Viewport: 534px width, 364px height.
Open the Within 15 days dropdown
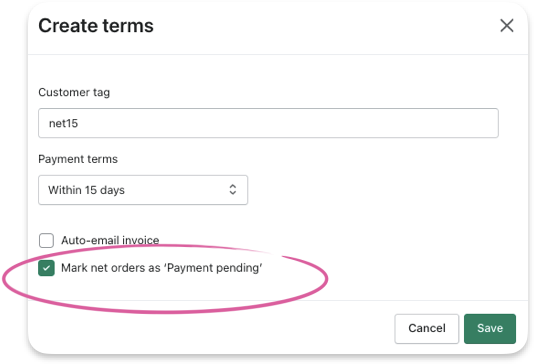[143, 190]
